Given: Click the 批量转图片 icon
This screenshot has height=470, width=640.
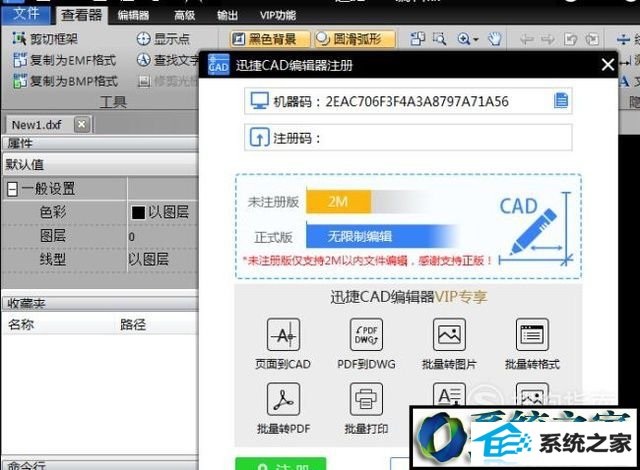Looking at the screenshot, I should pos(449,335).
